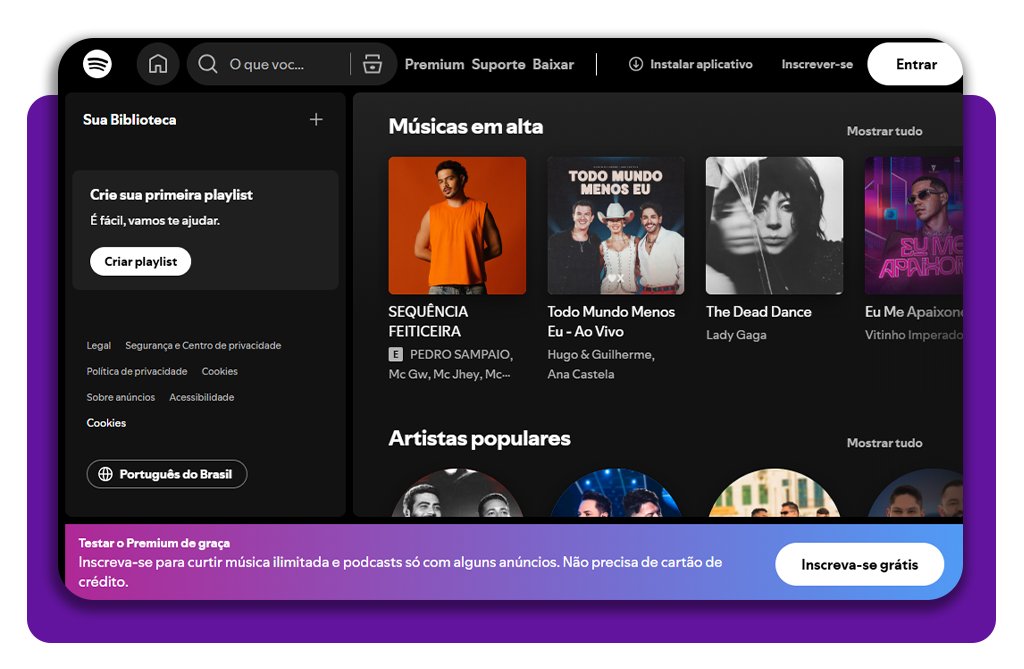Click the bold Cookies link below Sobre anúncios
Screen dimensions: 1024x669
(x=106, y=423)
